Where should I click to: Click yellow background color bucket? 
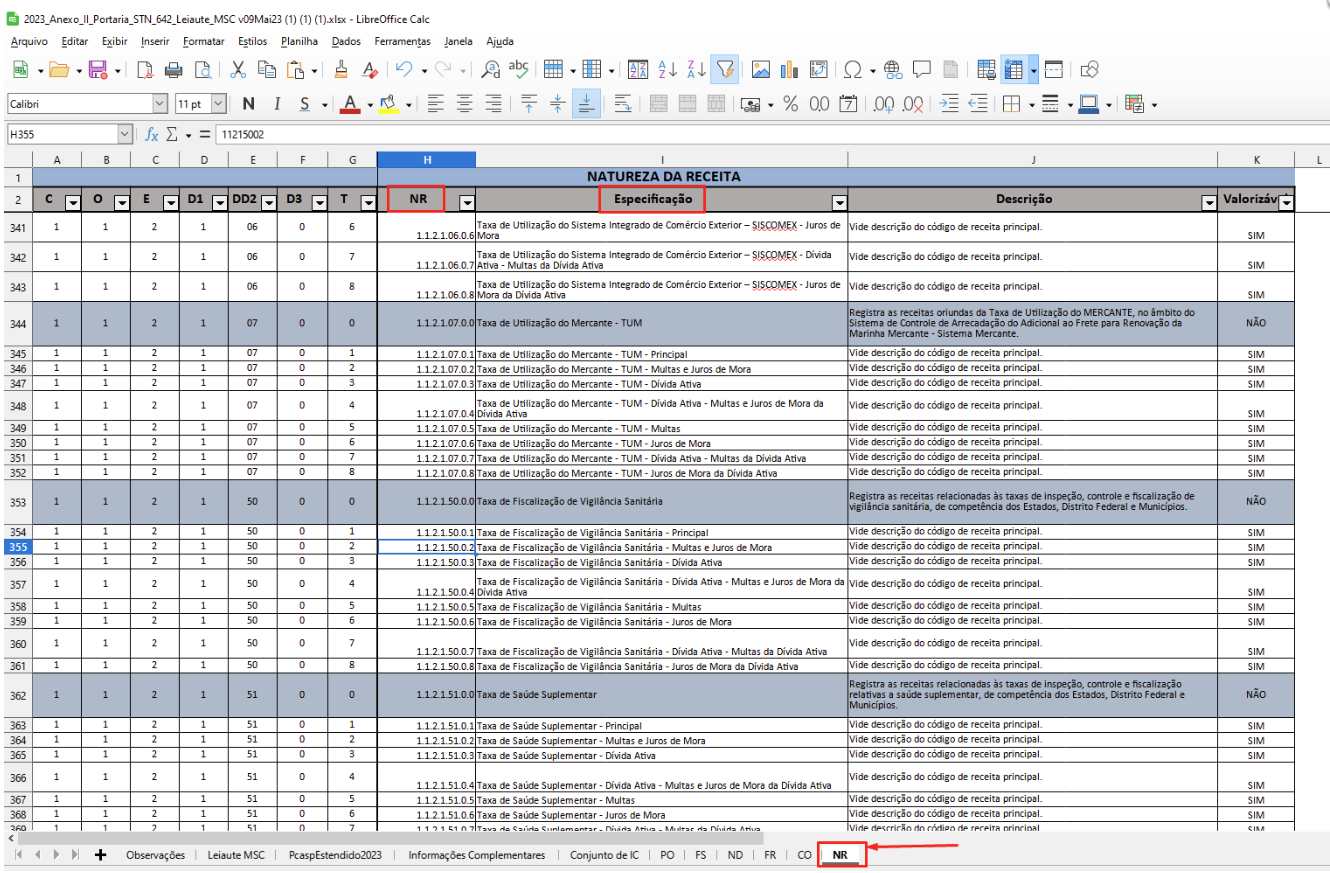pyautogui.click(x=388, y=103)
